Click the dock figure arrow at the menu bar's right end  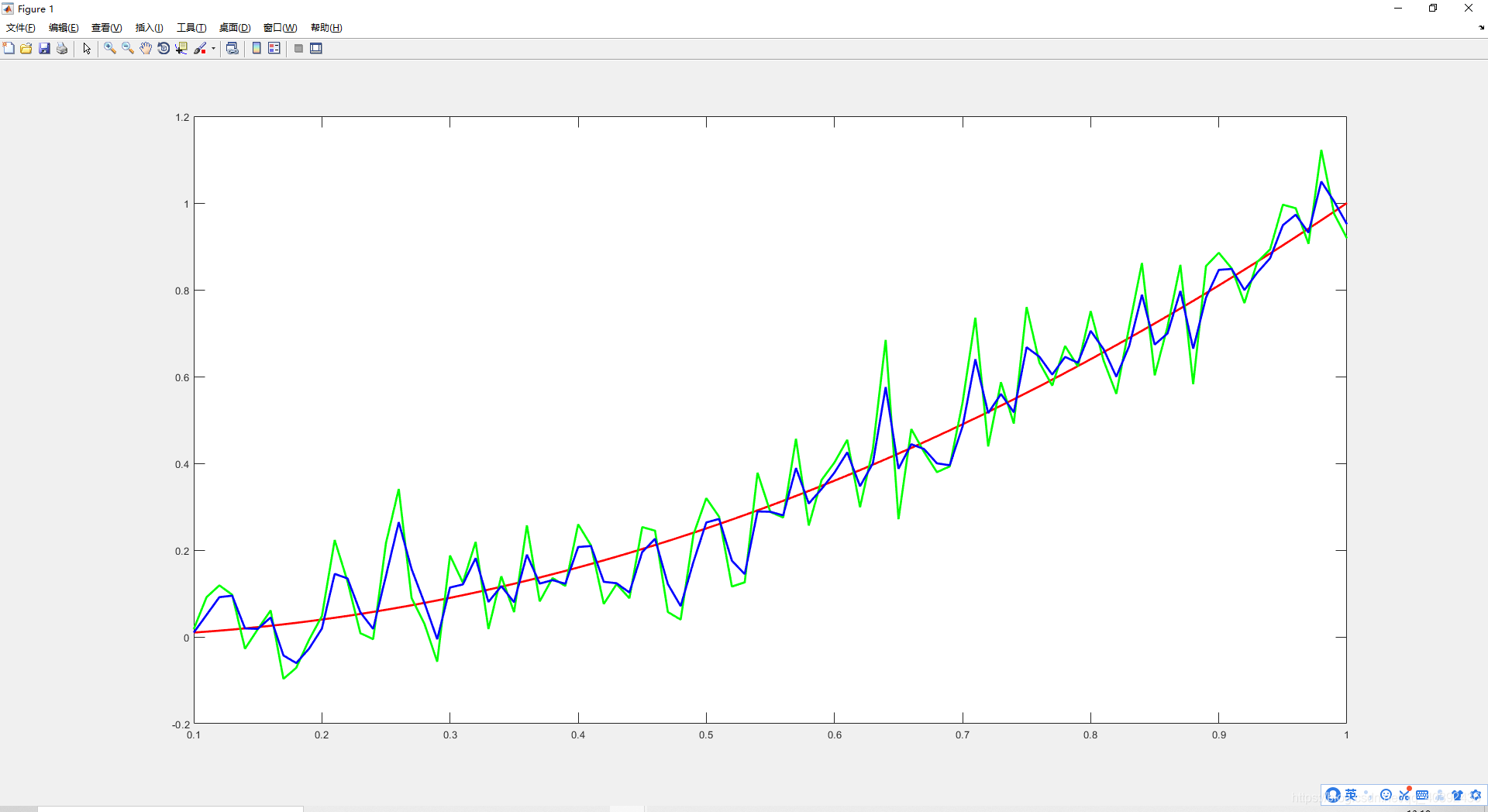(x=1481, y=28)
